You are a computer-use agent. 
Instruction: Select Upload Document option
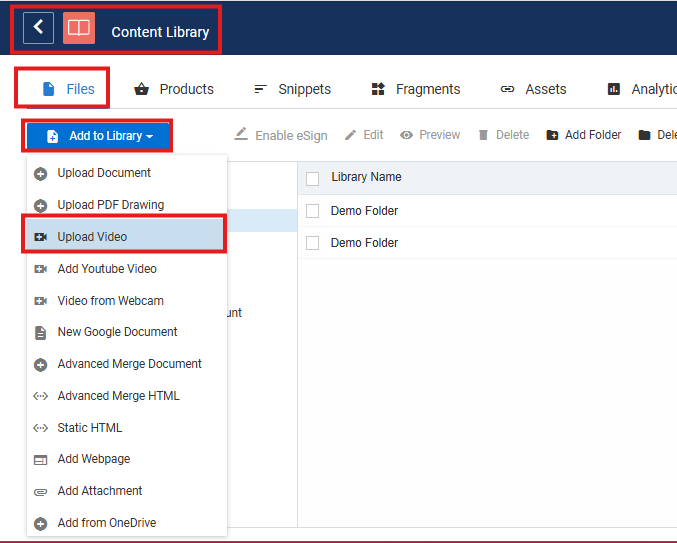104,173
